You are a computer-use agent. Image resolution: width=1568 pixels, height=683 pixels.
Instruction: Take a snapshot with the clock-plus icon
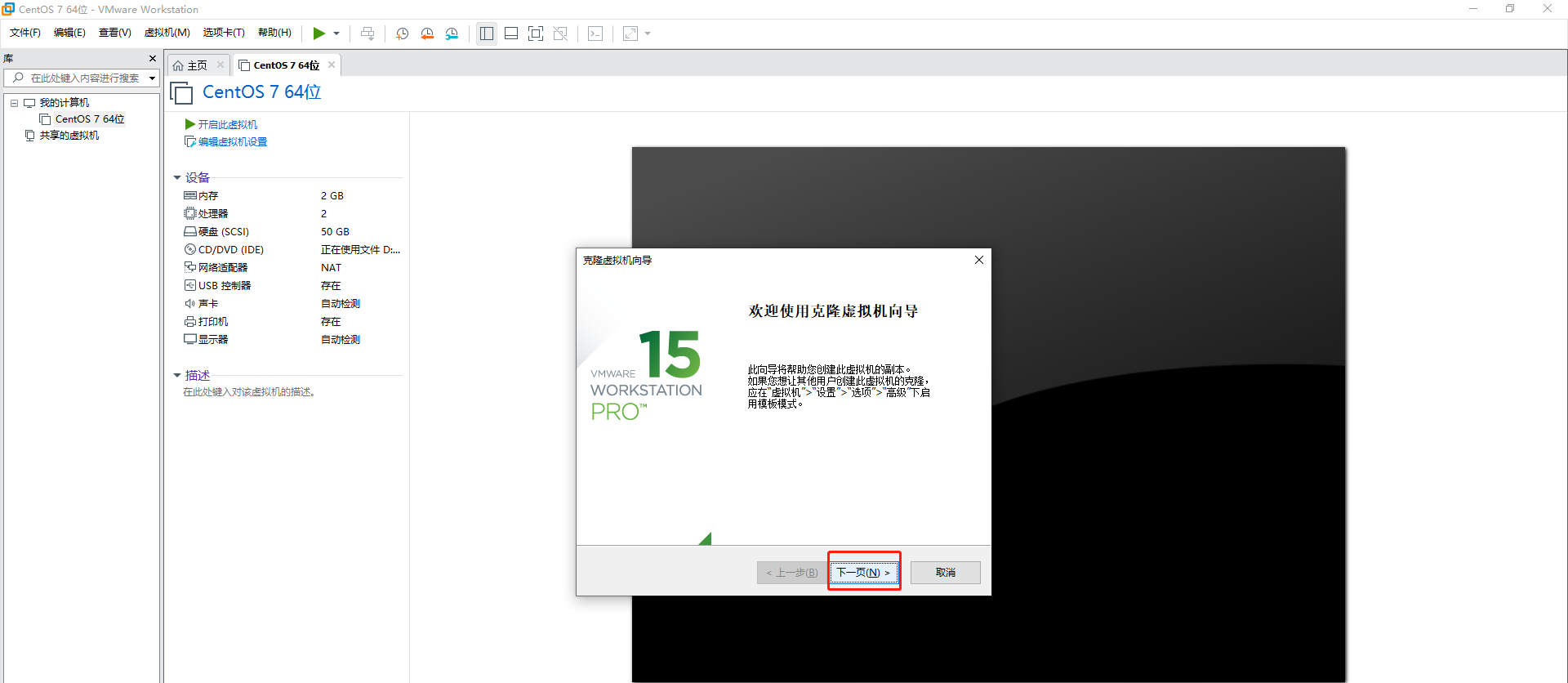tap(403, 33)
